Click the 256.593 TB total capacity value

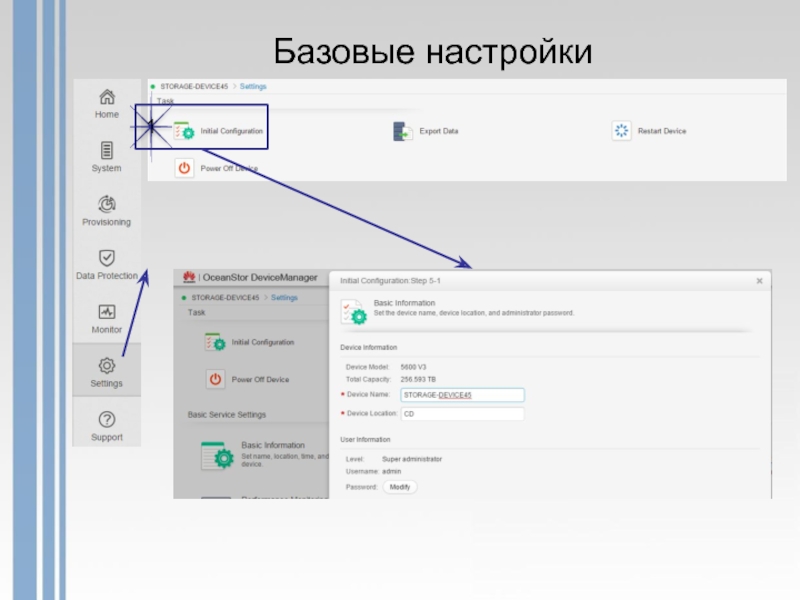coord(418,379)
